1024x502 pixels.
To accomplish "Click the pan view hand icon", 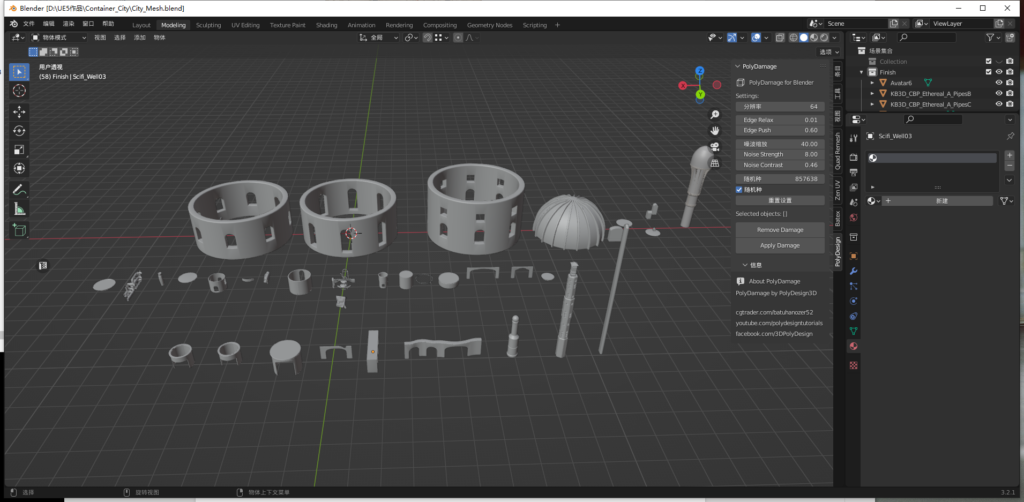I will point(715,131).
